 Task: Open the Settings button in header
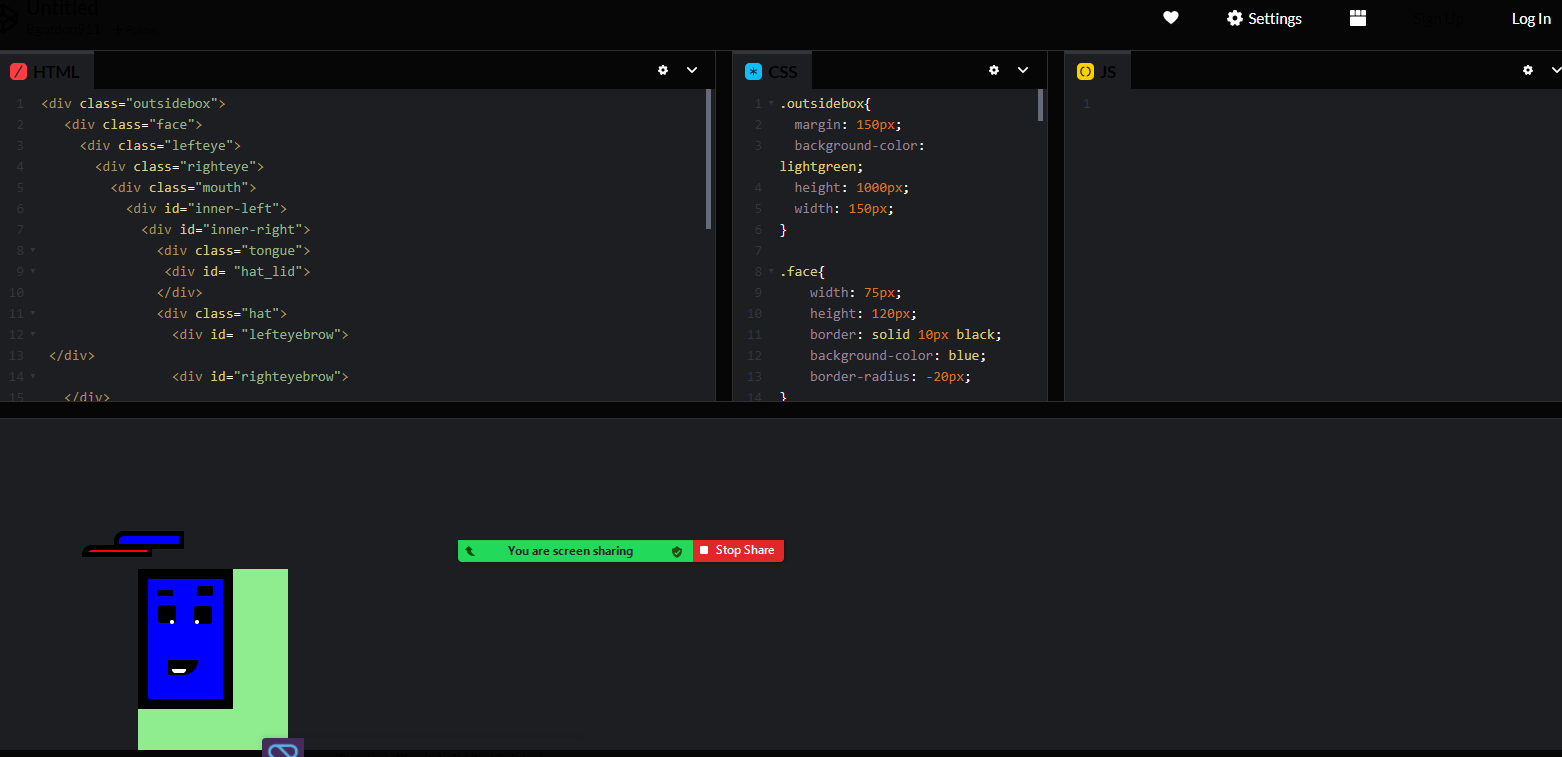(x=1264, y=19)
